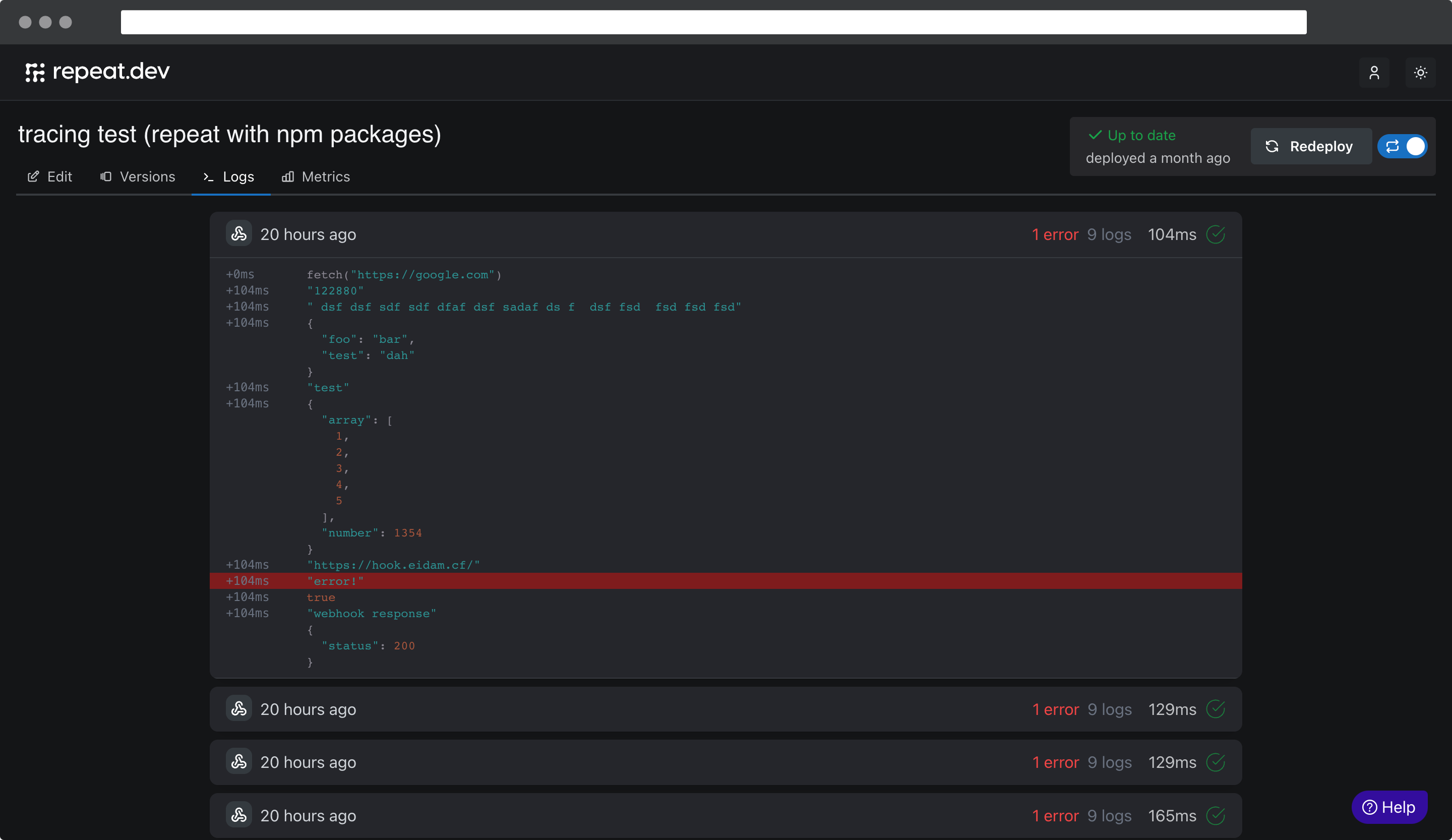Click green success checkmark on 104ms entry

point(1215,234)
